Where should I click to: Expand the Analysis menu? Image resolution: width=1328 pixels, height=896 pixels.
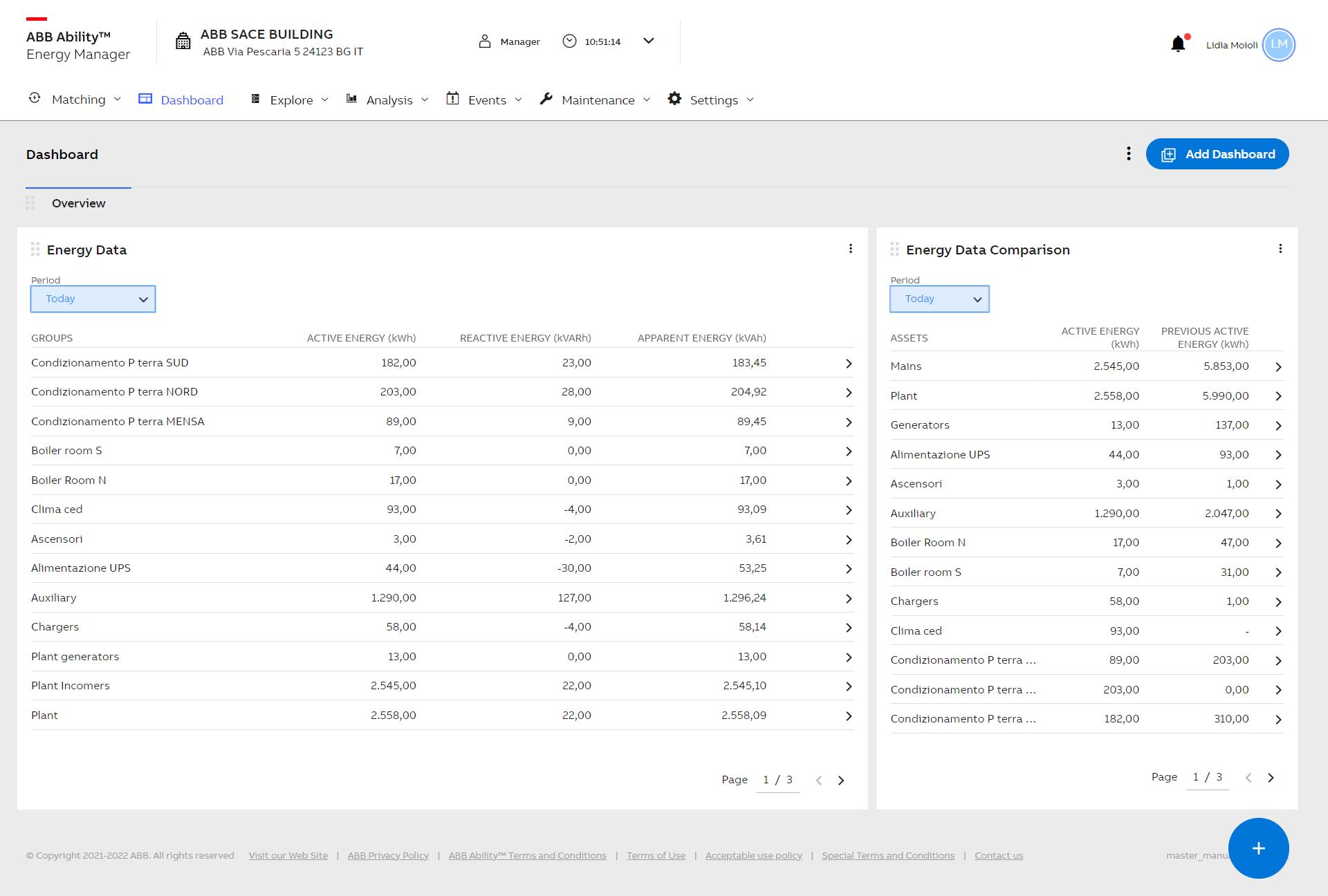387,100
